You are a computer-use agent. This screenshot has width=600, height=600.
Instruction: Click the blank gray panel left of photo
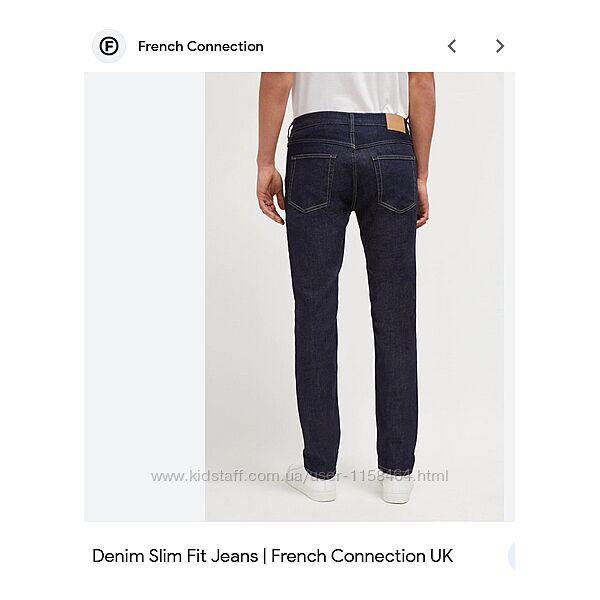pos(145,297)
